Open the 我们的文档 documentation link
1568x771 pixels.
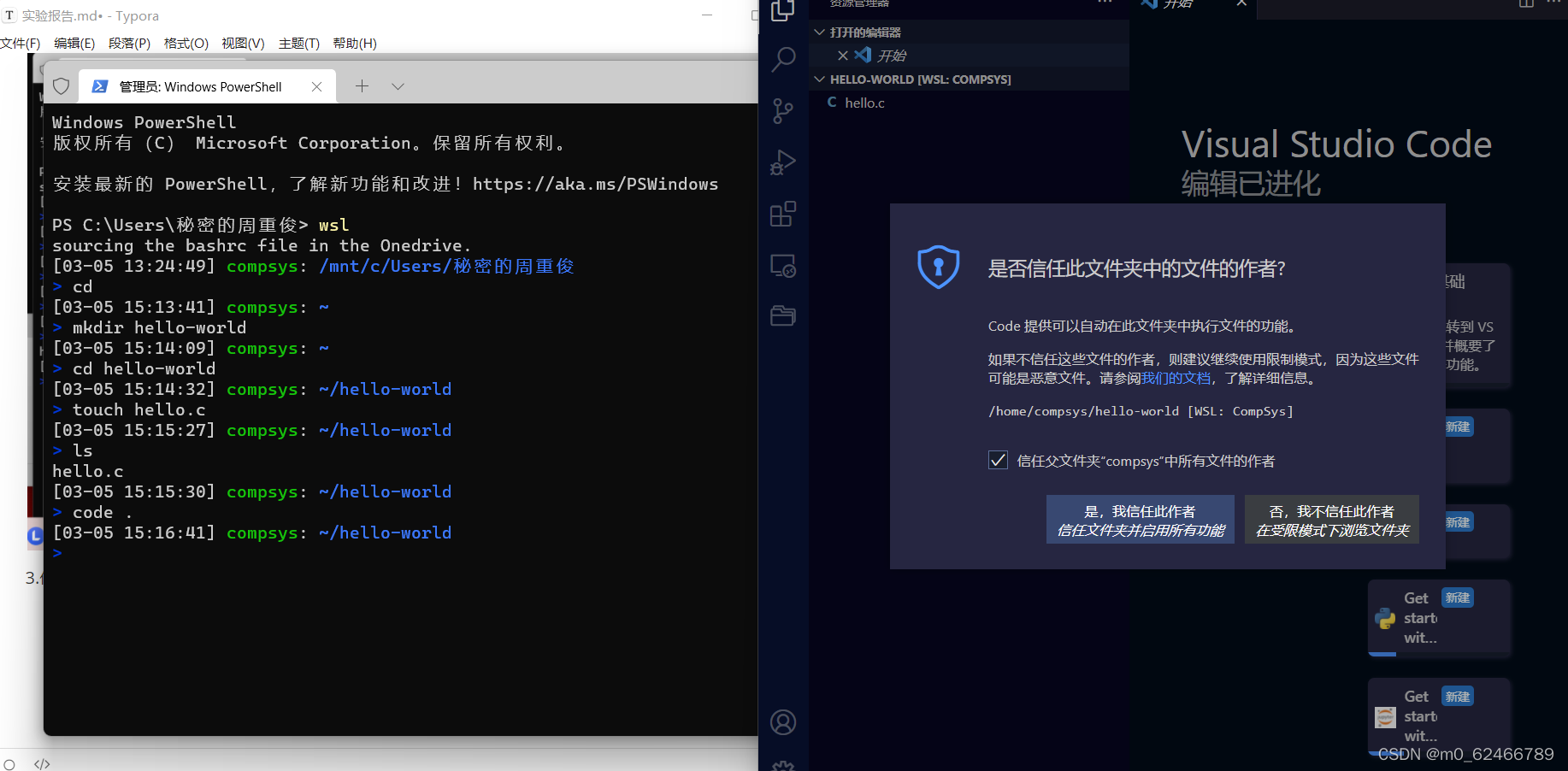[x=1176, y=378]
